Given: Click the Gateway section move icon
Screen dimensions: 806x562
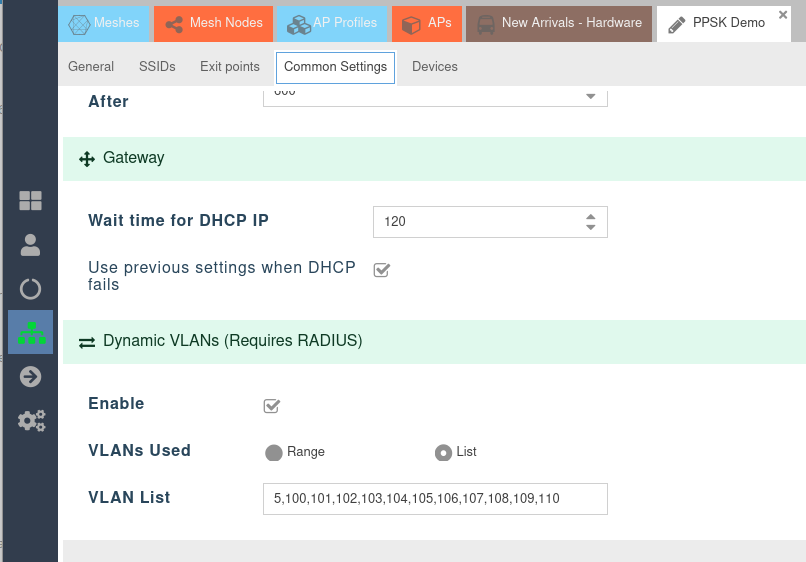Looking at the screenshot, I should pos(86,159).
